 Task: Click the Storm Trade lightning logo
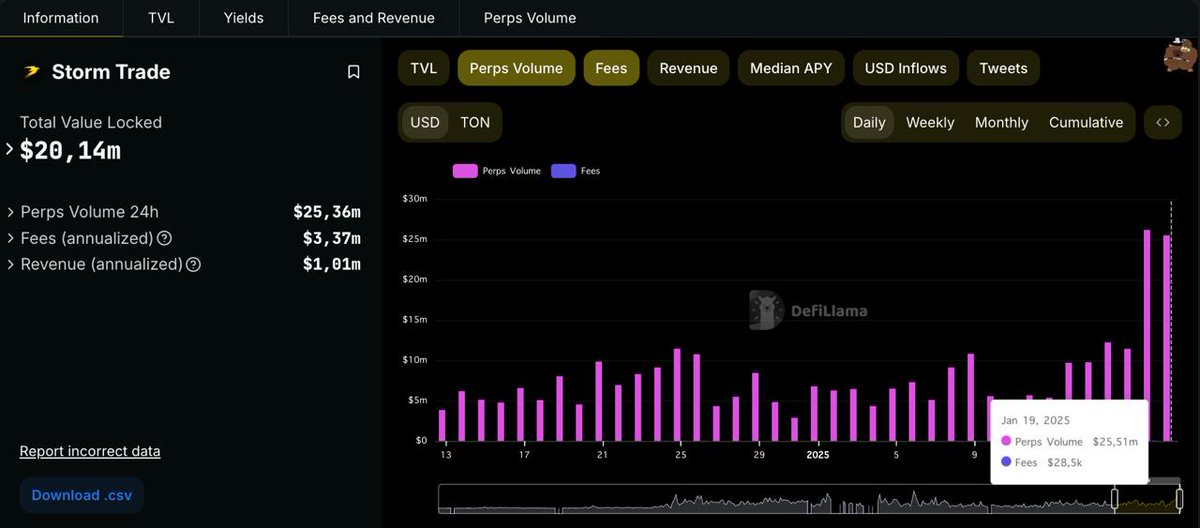[x=32, y=72]
